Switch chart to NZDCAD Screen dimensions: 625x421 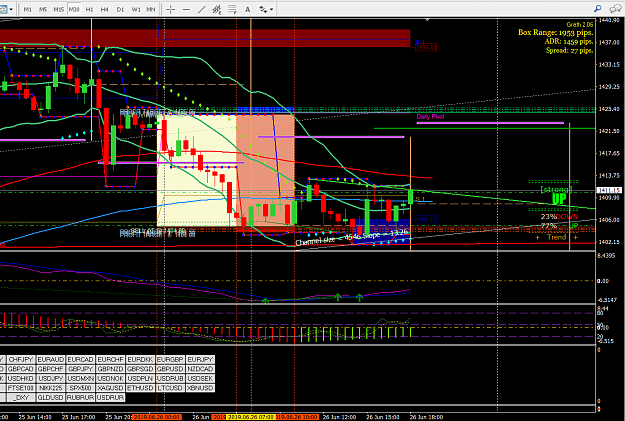[x=200, y=369]
